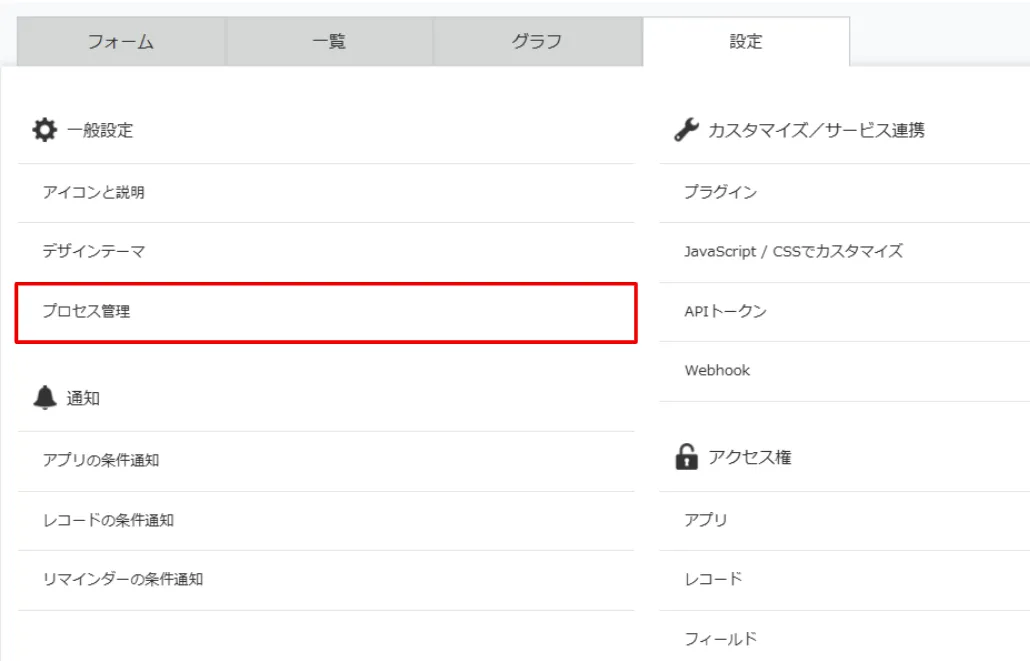This screenshot has height=661, width=1030.
Task: Open the プラグイン settings
Action: [x=720, y=193]
